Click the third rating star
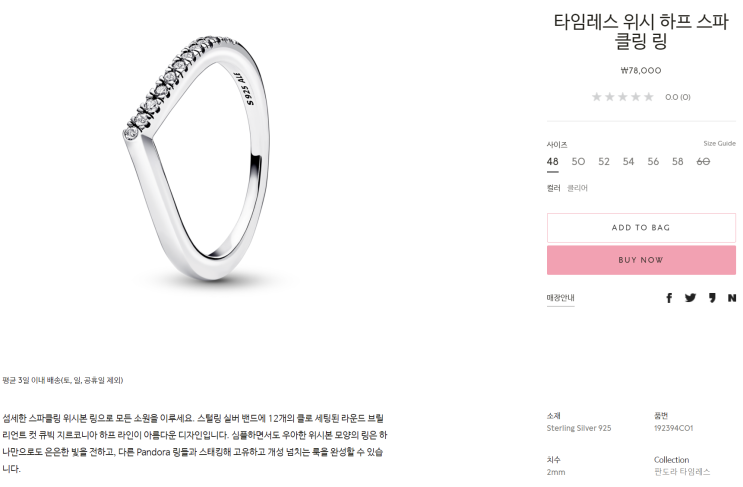The height and width of the screenshot is (487, 743). [623, 97]
